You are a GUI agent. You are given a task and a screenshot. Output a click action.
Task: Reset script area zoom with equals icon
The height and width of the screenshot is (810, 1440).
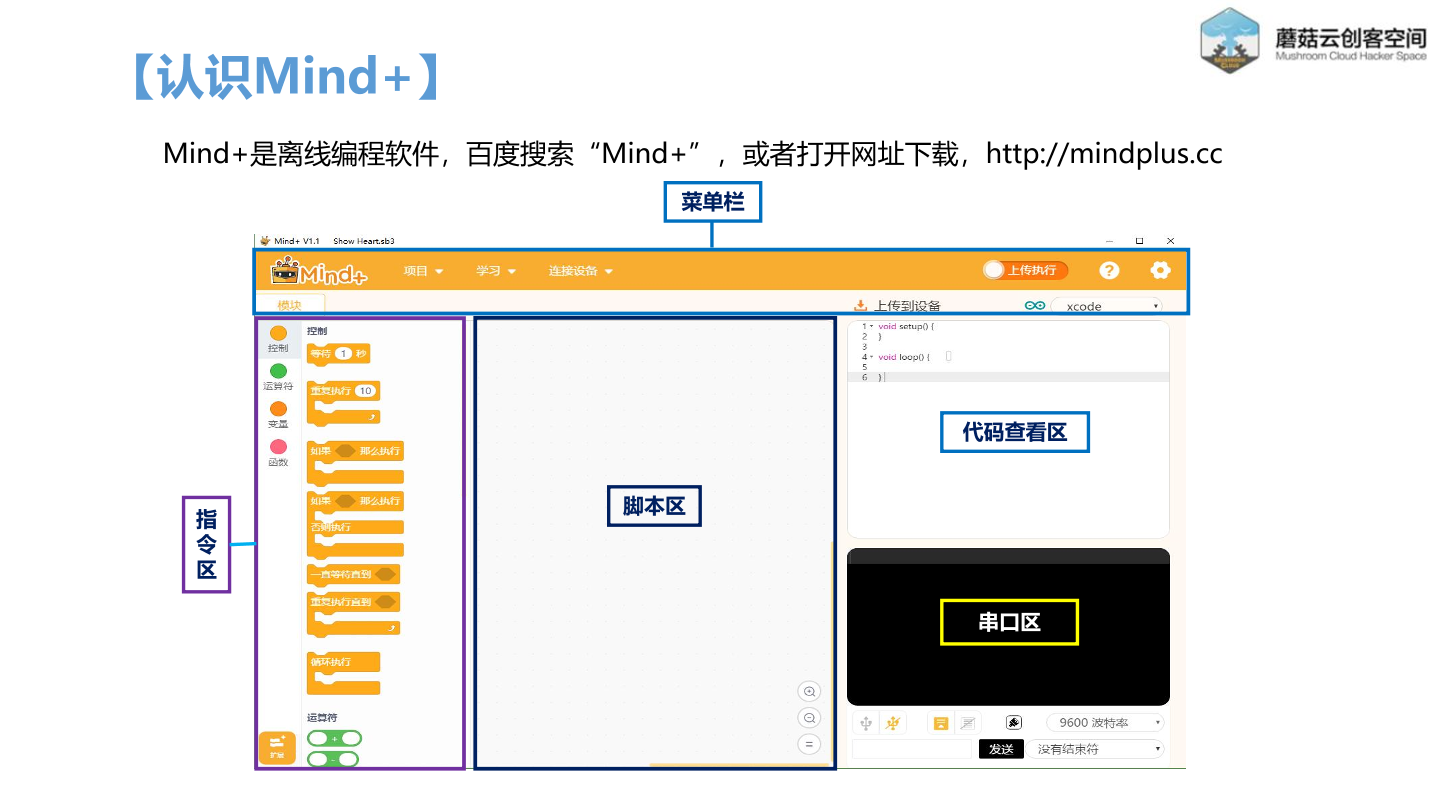(x=809, y=744)
